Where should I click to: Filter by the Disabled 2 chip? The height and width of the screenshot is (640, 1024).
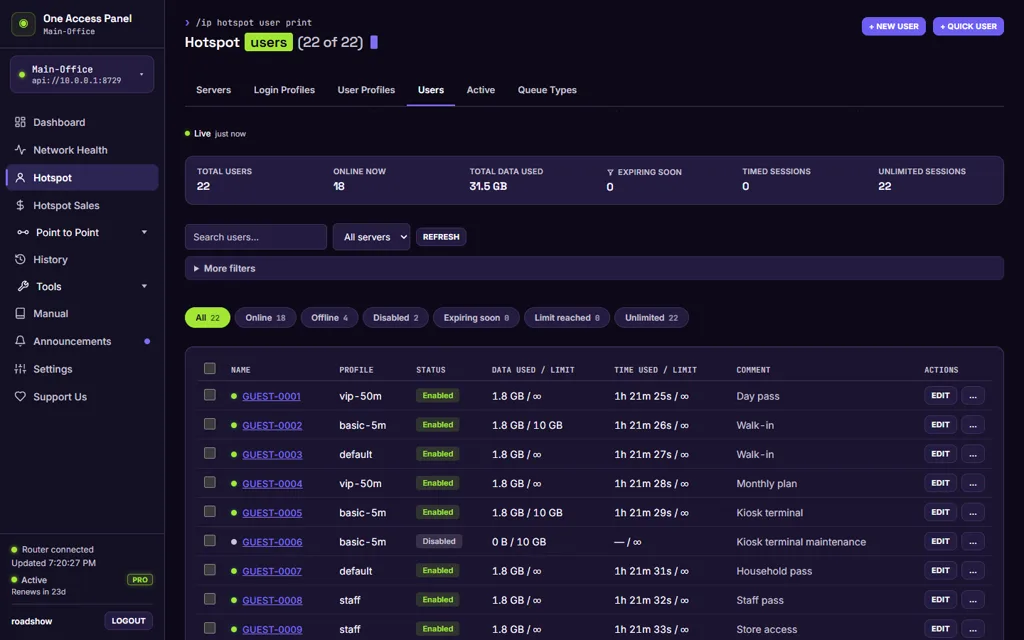(396, 318)
